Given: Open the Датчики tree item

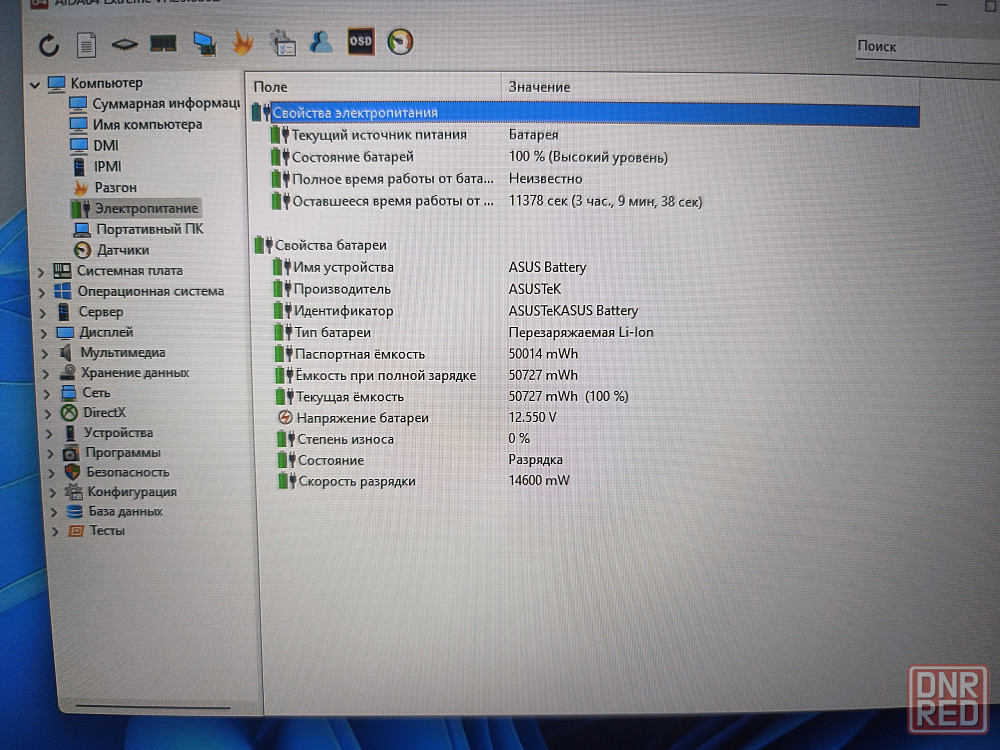Looking at the screenshot, I should 112,250.
